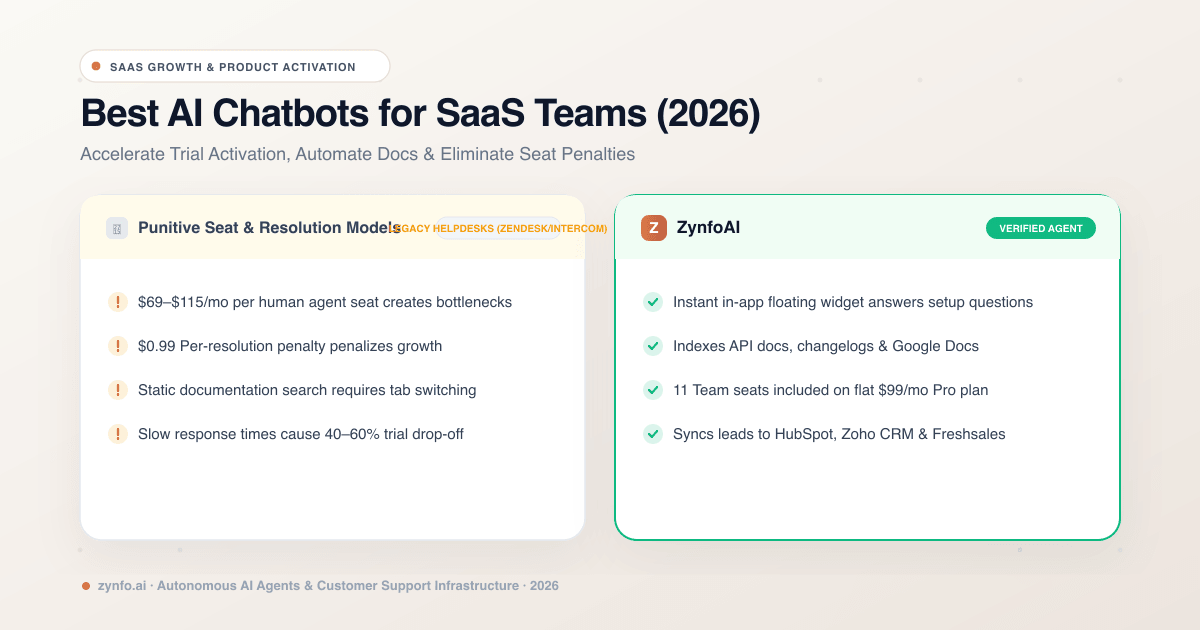Screen dimensions: 1200x630
Task: Click warning icon next to $69–$115/mo seat line
Action: pos(117,302)
